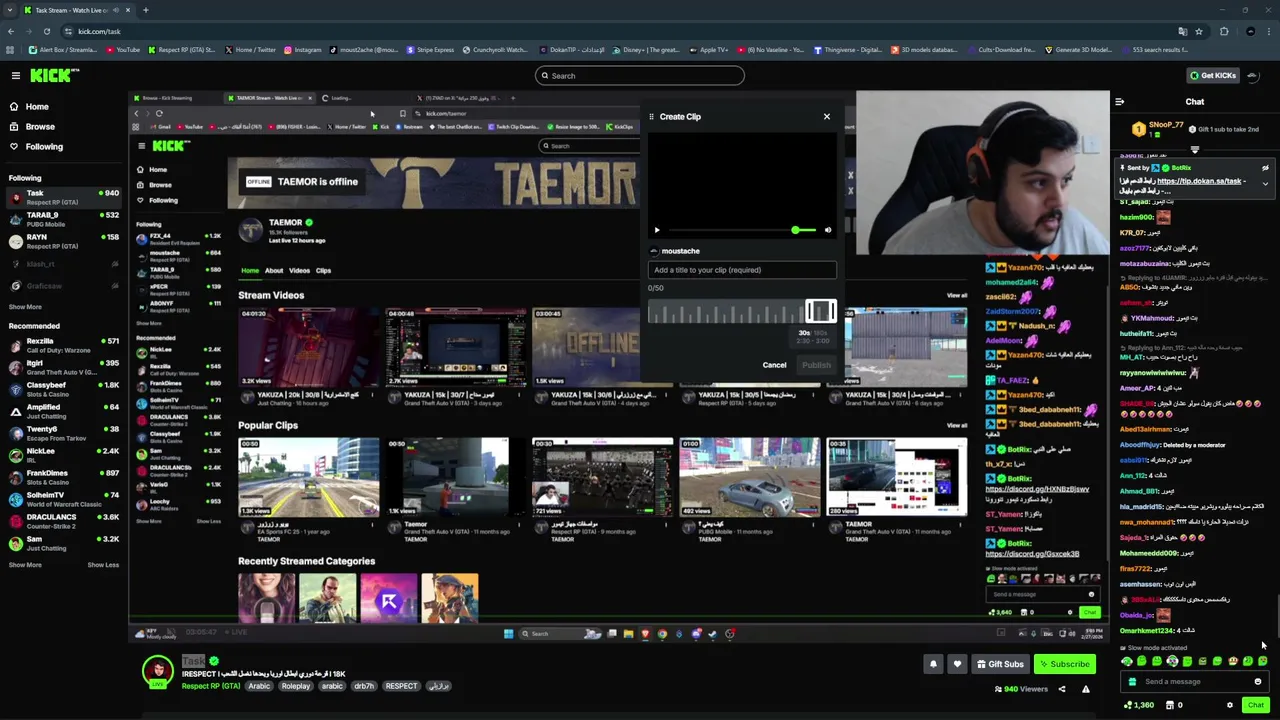
Task: Click the clip title input field
Action: point(742,270)
